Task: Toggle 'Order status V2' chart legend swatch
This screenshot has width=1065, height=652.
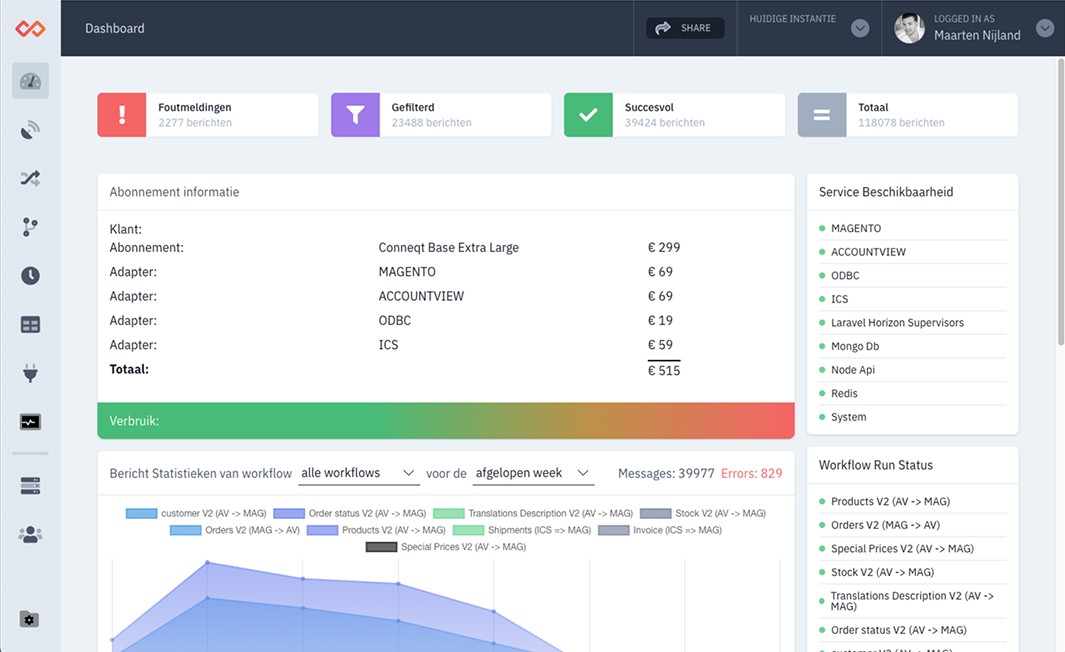Action: coord(289,513)
